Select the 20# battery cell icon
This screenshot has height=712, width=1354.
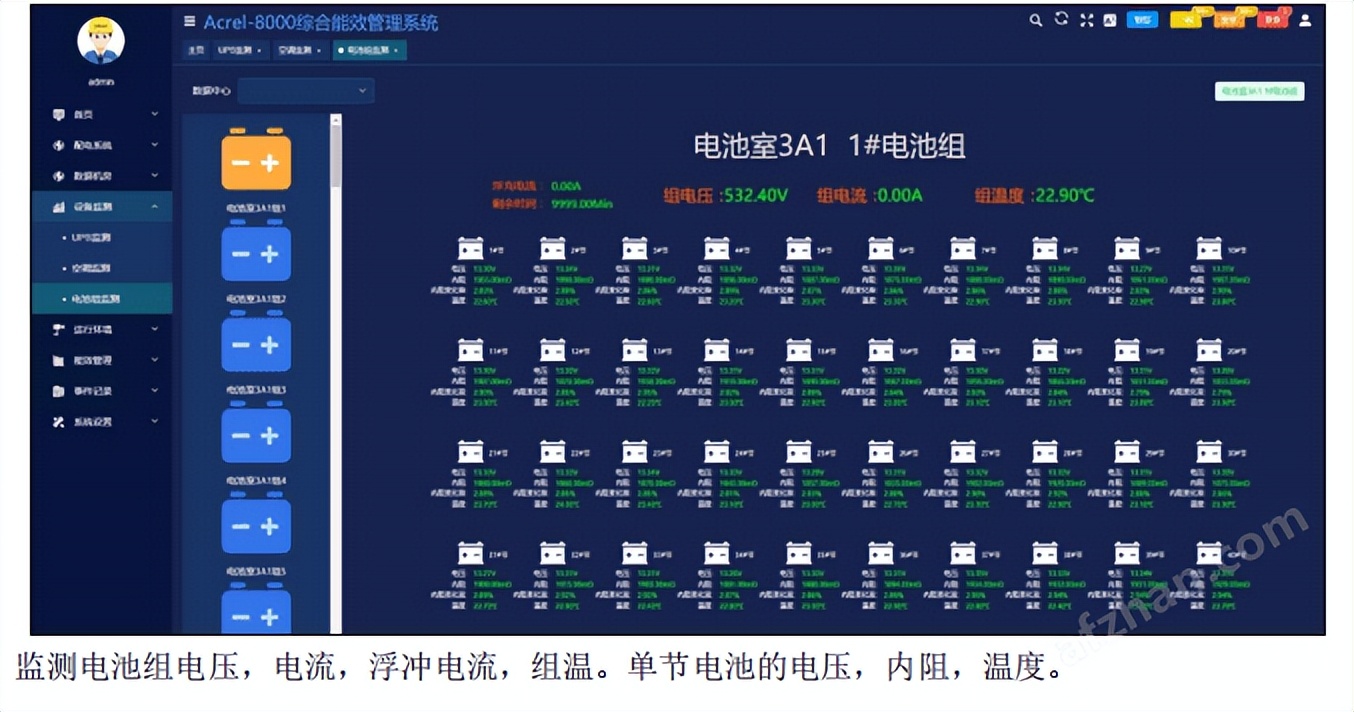tap(1209, 350)
